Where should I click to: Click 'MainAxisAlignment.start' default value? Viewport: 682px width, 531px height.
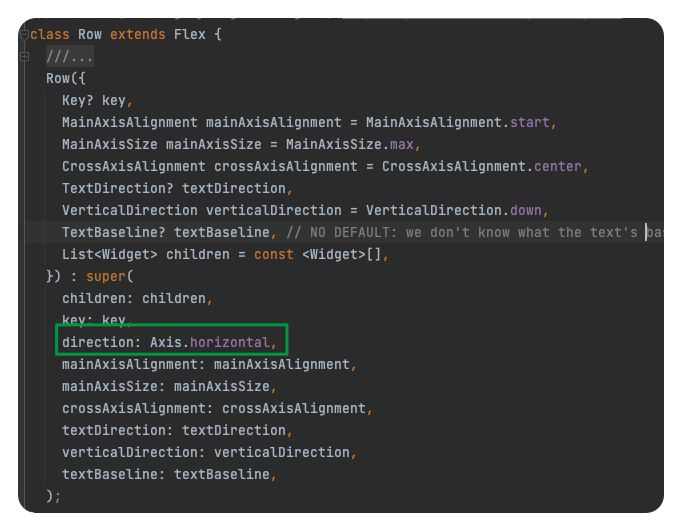click(458, 123)
